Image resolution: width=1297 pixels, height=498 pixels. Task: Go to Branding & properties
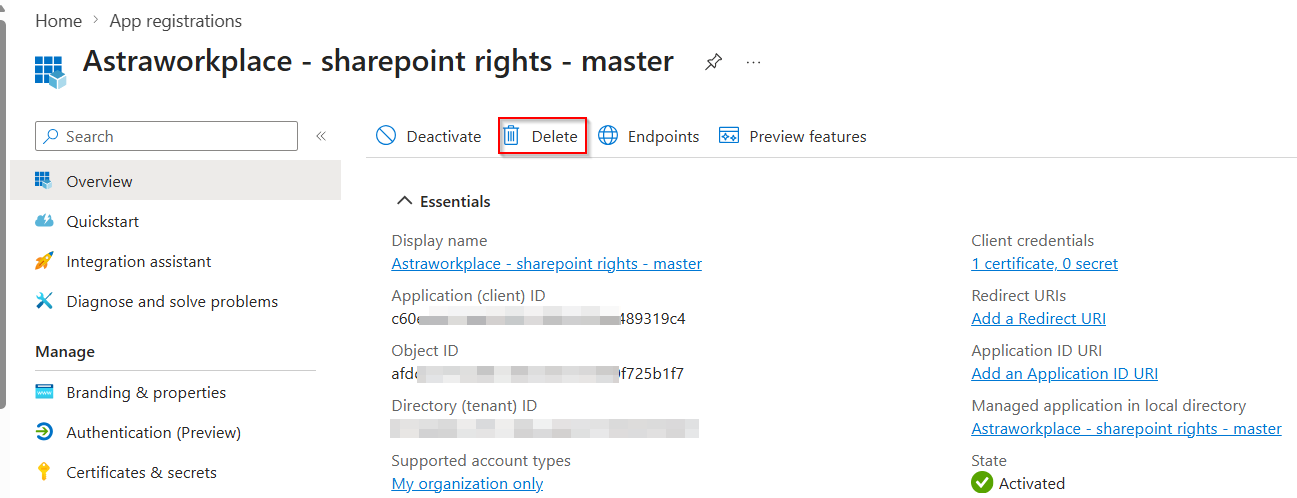tap(145, 392)
